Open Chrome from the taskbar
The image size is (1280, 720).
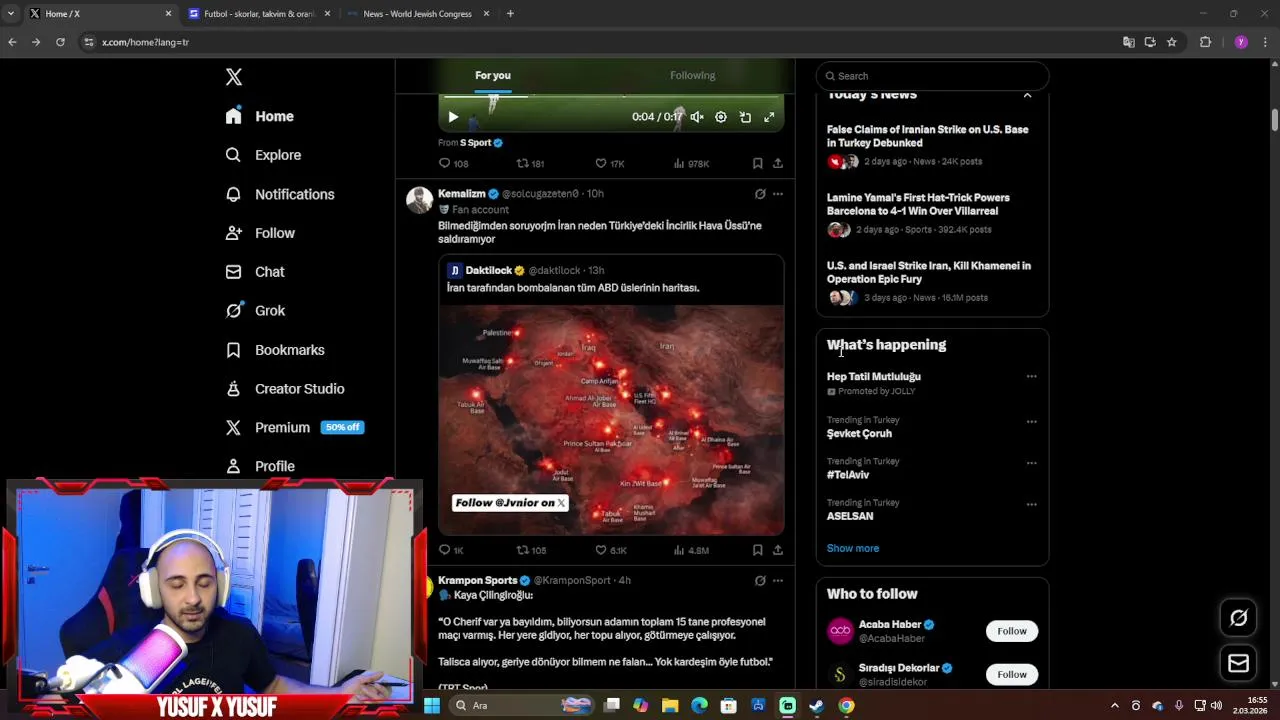tap(846, 705)
